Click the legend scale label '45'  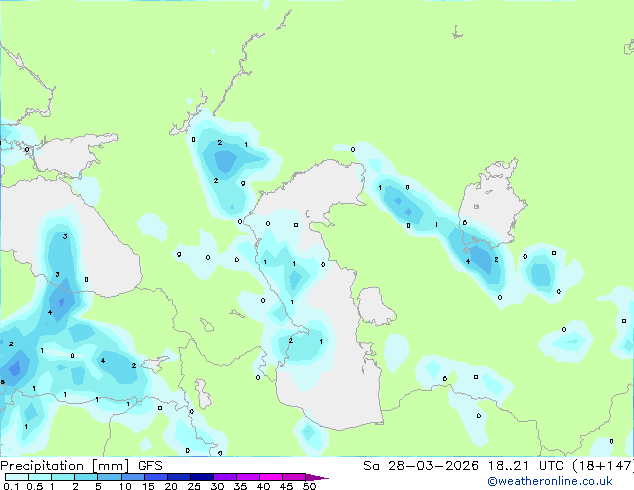(287, 486)
